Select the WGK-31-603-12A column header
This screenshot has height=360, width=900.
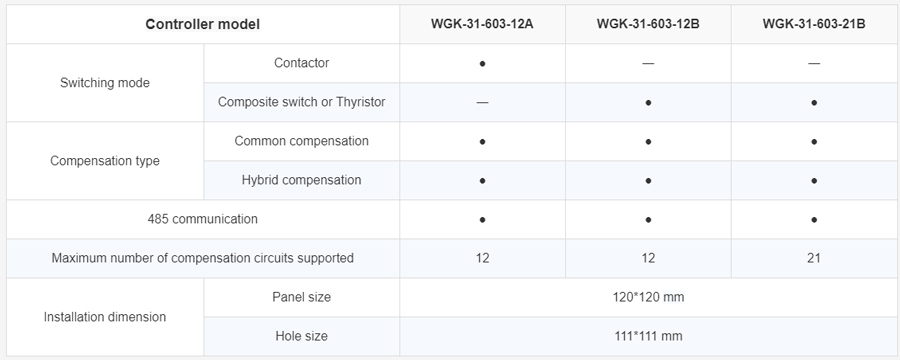pos(482,24)
